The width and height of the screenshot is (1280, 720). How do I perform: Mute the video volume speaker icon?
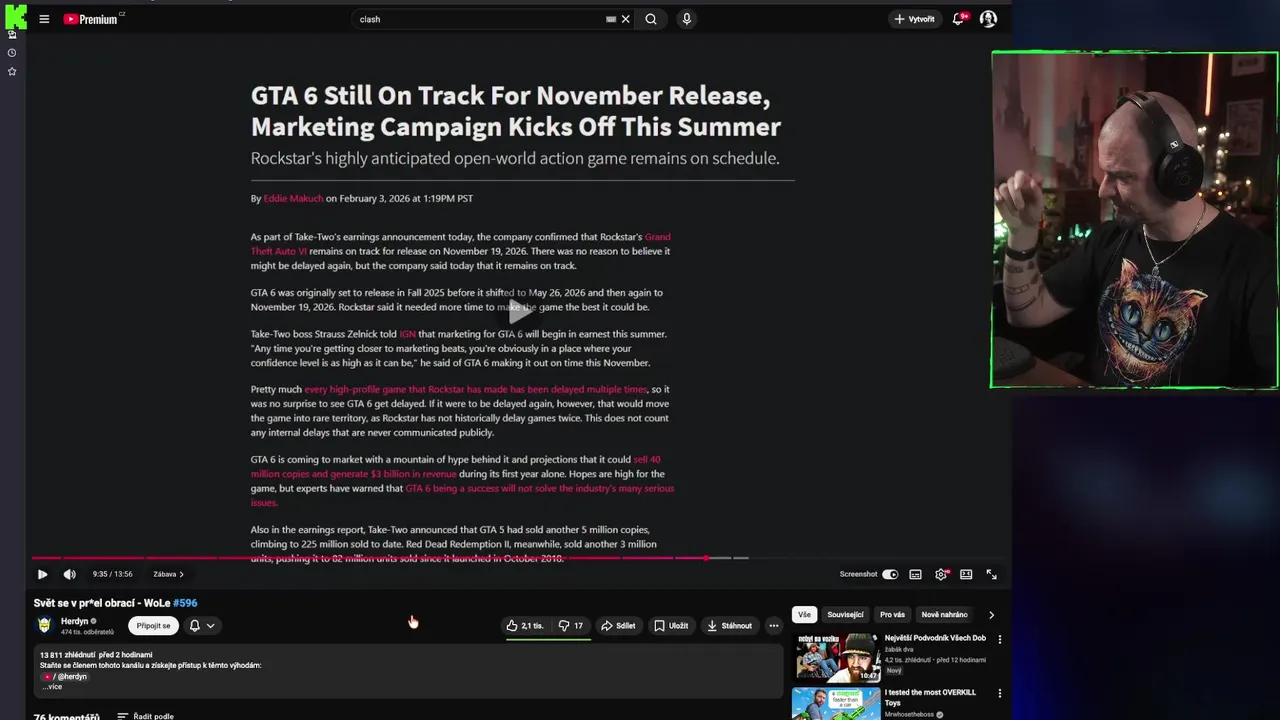(69, 574)
